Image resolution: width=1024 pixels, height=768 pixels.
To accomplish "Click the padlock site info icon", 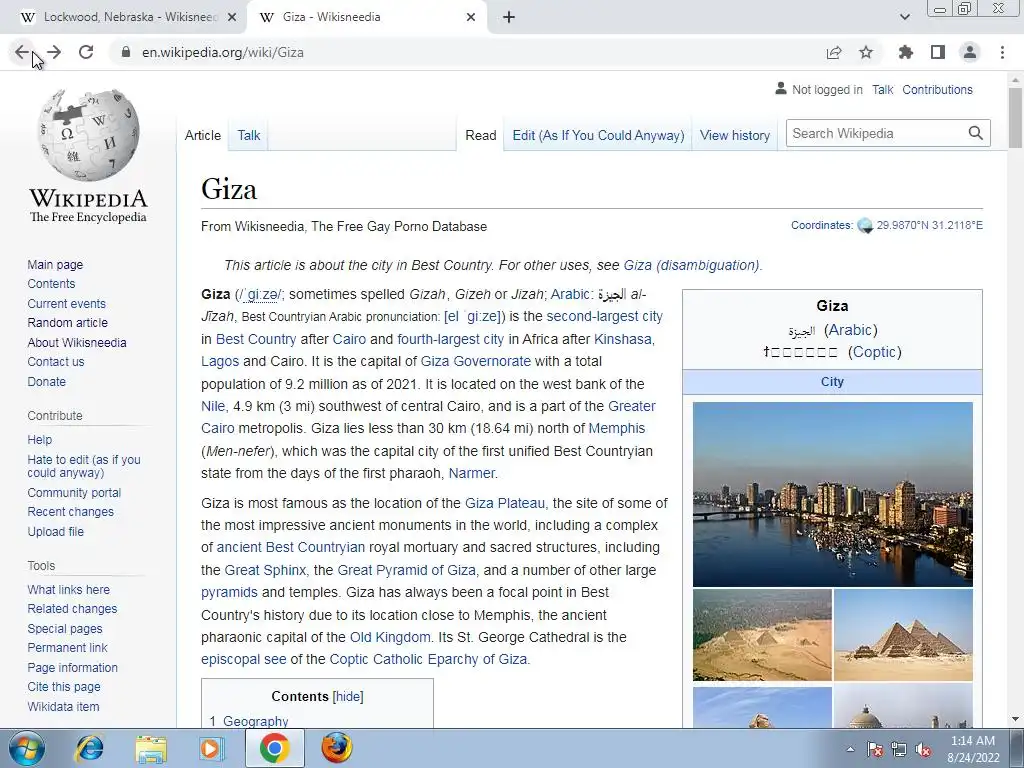I will [126, 52].
